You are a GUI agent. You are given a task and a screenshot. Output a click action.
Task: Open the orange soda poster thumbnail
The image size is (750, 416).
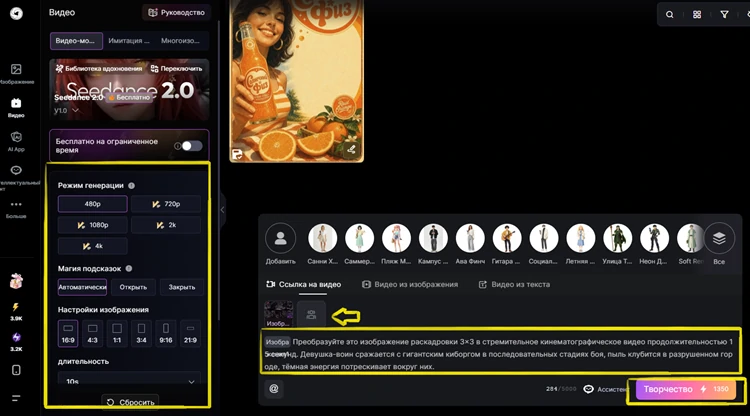click(x=297, y=81)
